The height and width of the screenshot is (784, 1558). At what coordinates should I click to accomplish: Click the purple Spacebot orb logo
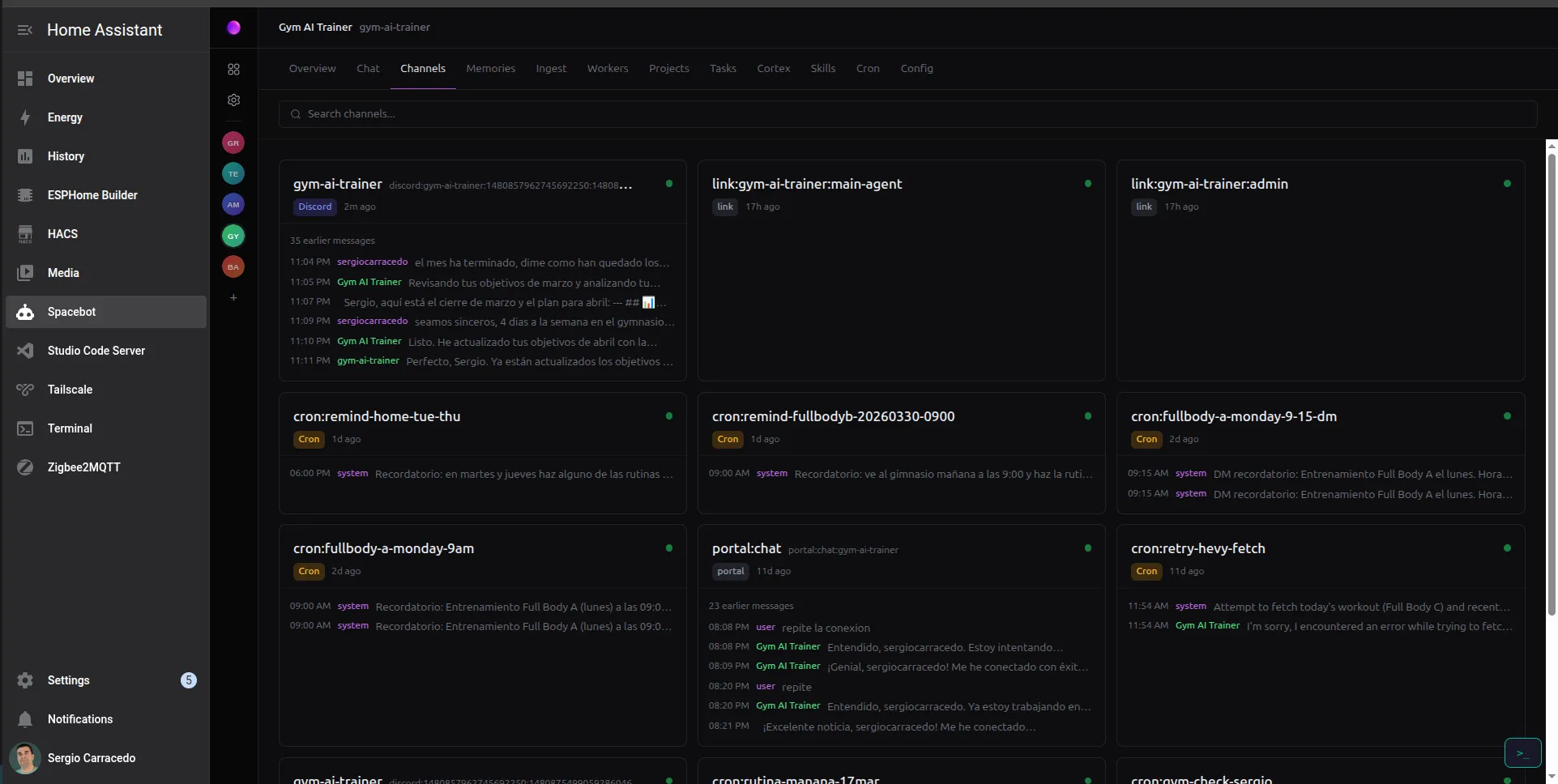coord(233,28)
